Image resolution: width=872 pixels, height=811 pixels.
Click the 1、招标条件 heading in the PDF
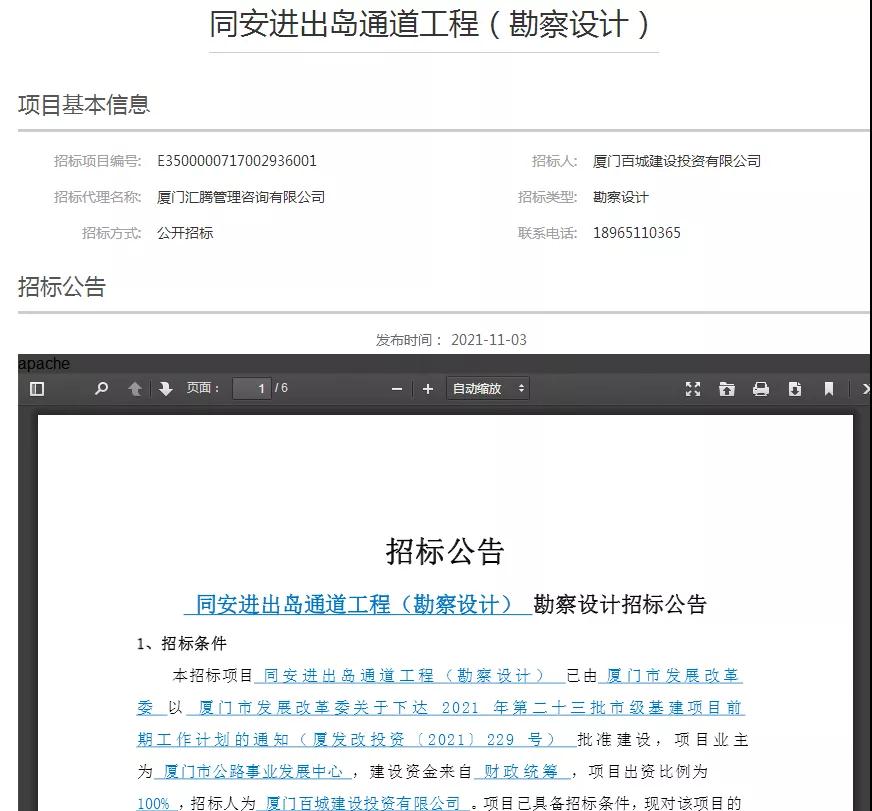(181, 644)
